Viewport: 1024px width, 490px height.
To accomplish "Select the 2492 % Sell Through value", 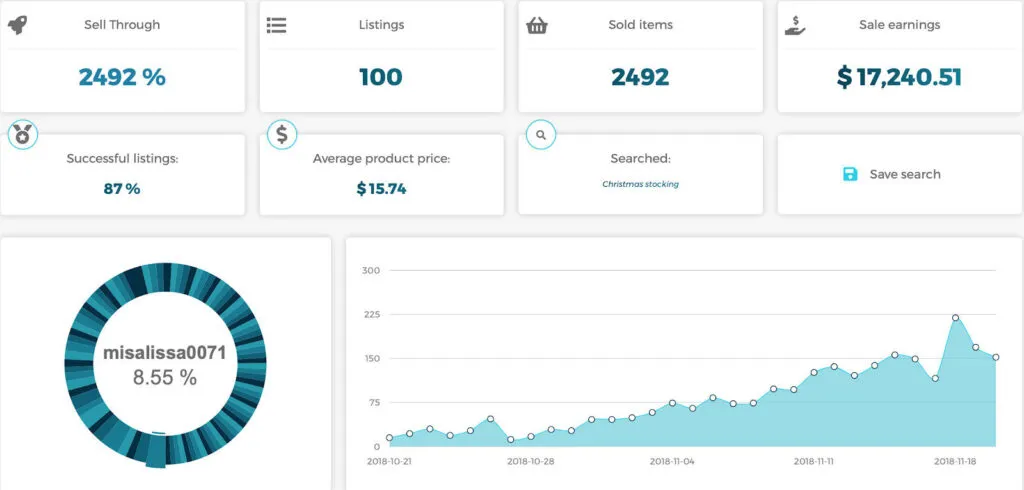I will 122,76.
